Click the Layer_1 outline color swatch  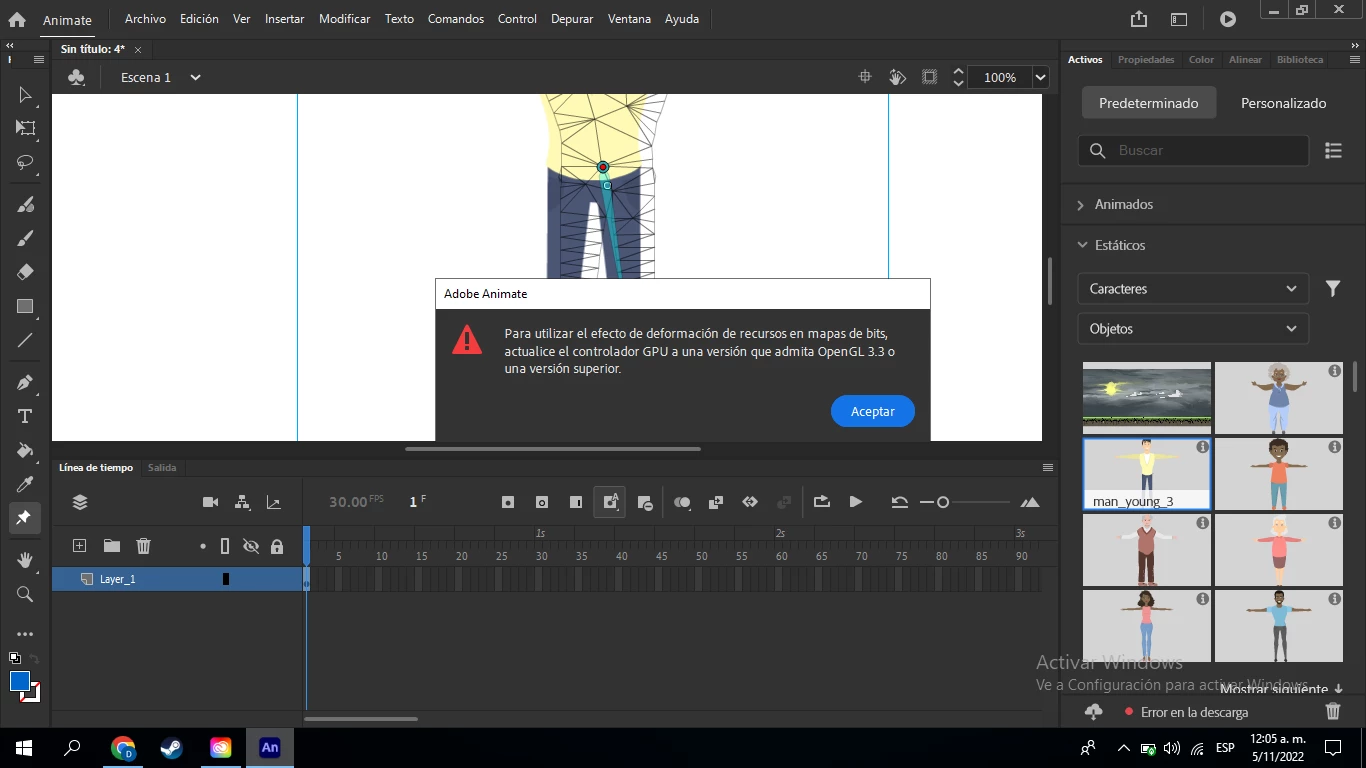tap(226, 579)
